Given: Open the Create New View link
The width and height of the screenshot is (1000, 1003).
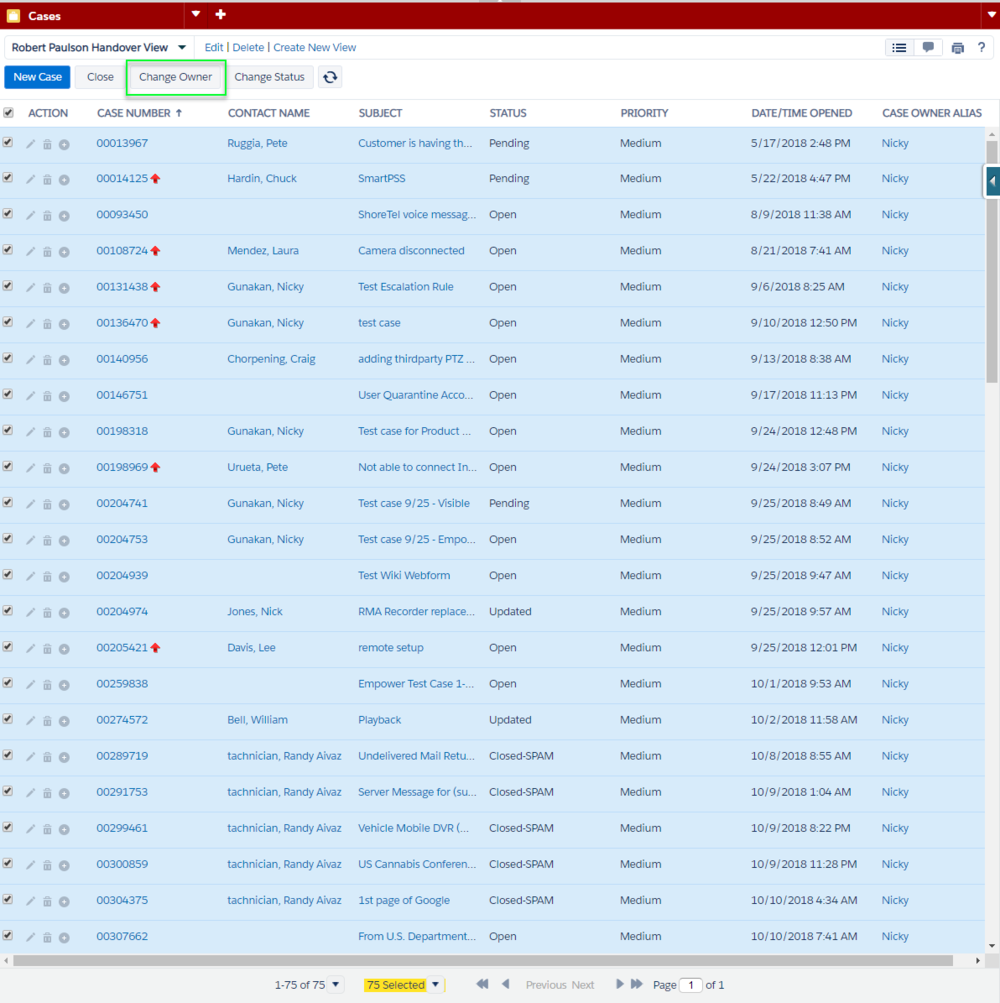Looking at the screenshot, I should click(314, 47).
